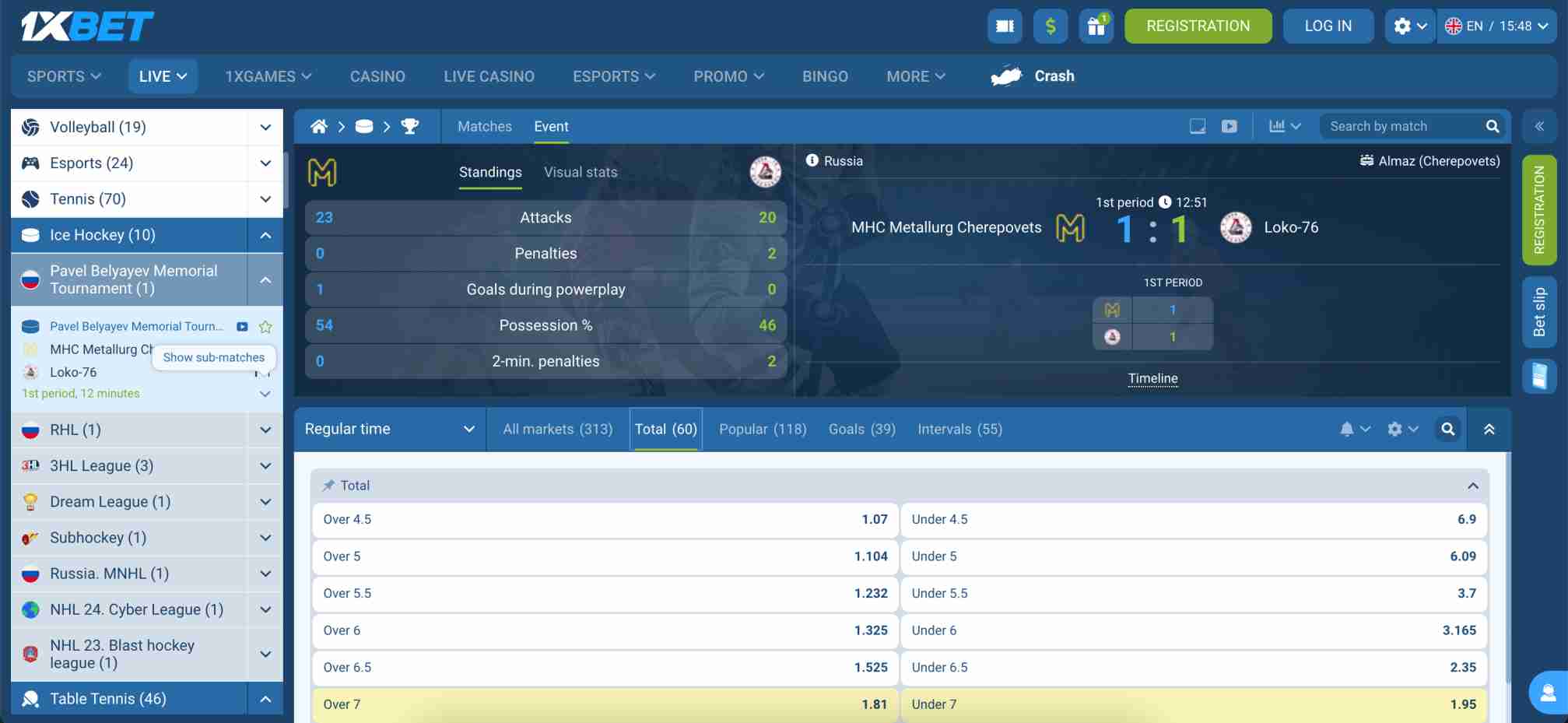Open the one-window view icon in event bar
Screen dimensions: 1568x723
(x=1198, y=126)
